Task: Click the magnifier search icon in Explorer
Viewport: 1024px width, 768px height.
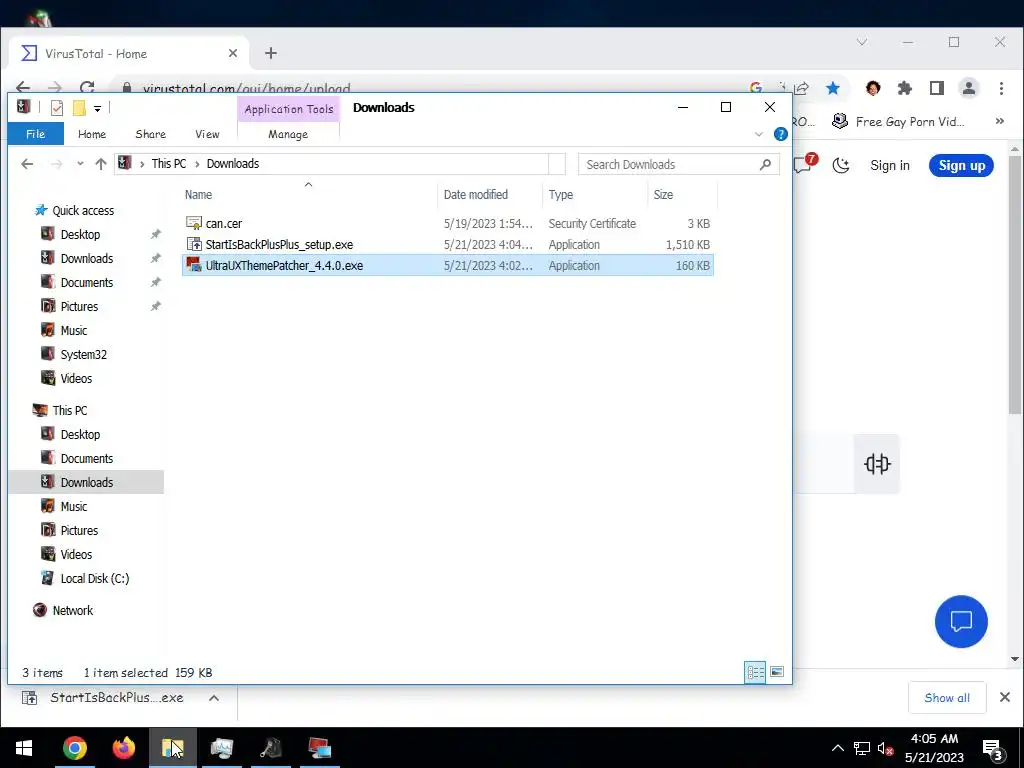Action: point(765,165)
